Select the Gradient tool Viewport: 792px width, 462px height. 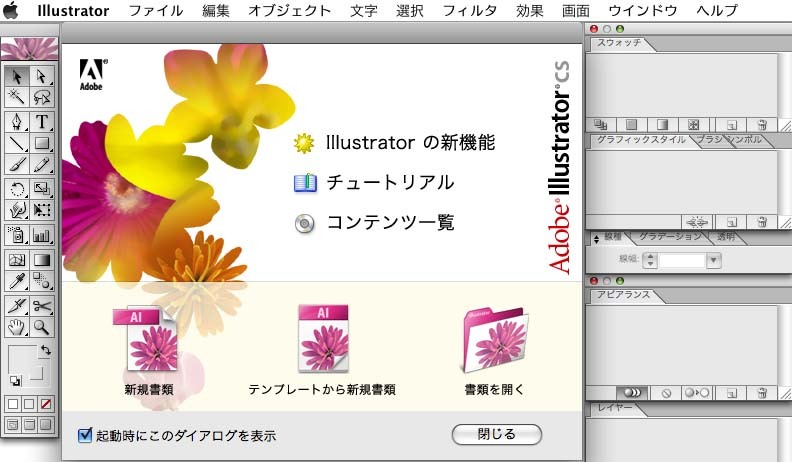coord(42,260)
